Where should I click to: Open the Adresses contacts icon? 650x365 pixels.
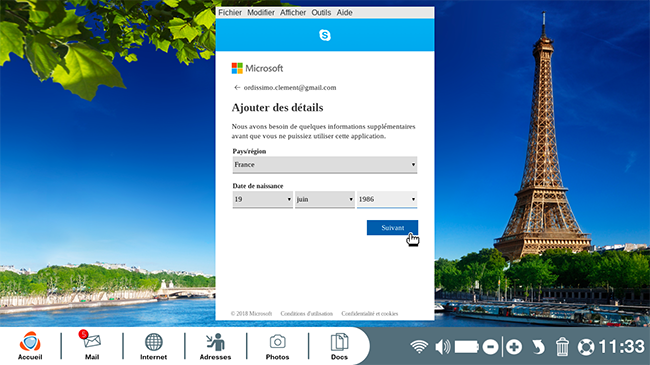(215, 346)
